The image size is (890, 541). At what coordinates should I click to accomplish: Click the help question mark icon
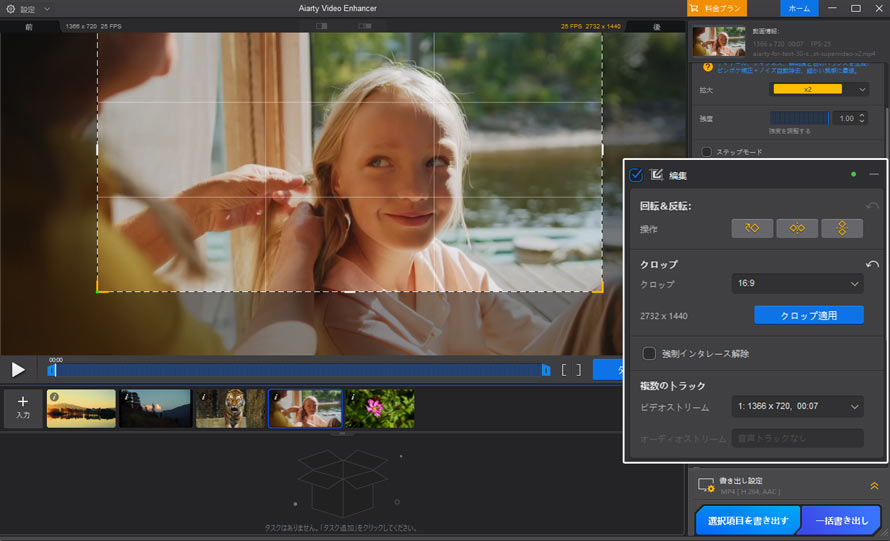[708, 67]
